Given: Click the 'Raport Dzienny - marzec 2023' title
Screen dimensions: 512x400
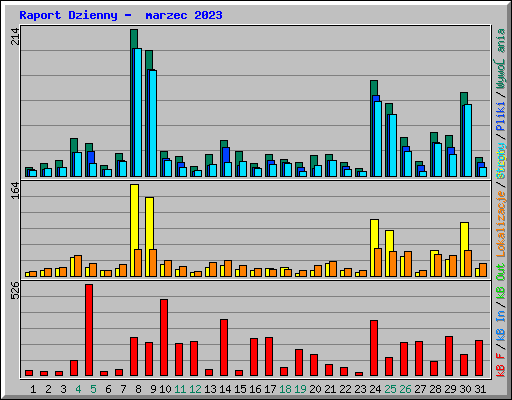Looking at the screenshot, I should click(x=121, y=15).
